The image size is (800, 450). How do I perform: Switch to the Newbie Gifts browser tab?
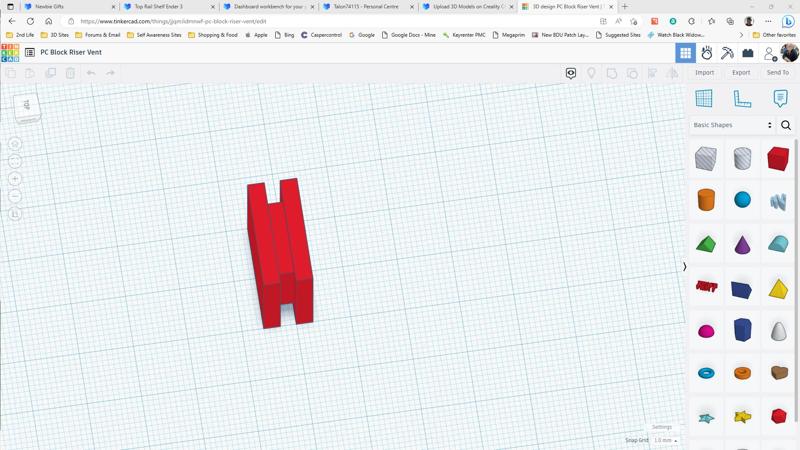coord(67,7)
